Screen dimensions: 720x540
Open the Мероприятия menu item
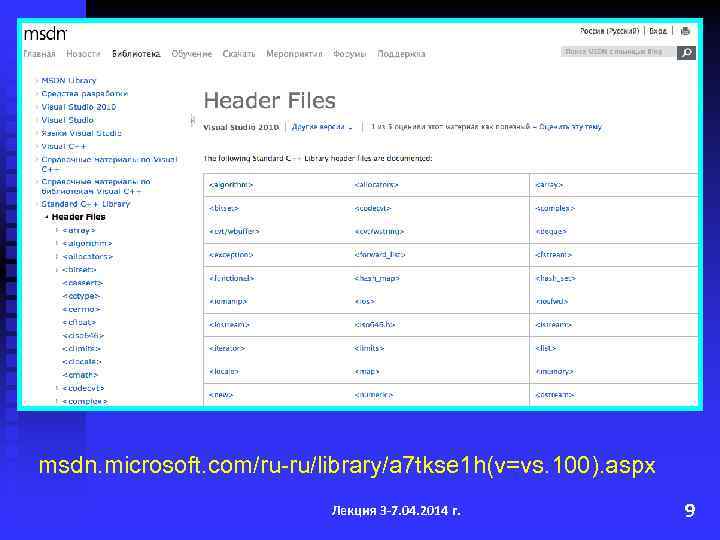294,54
